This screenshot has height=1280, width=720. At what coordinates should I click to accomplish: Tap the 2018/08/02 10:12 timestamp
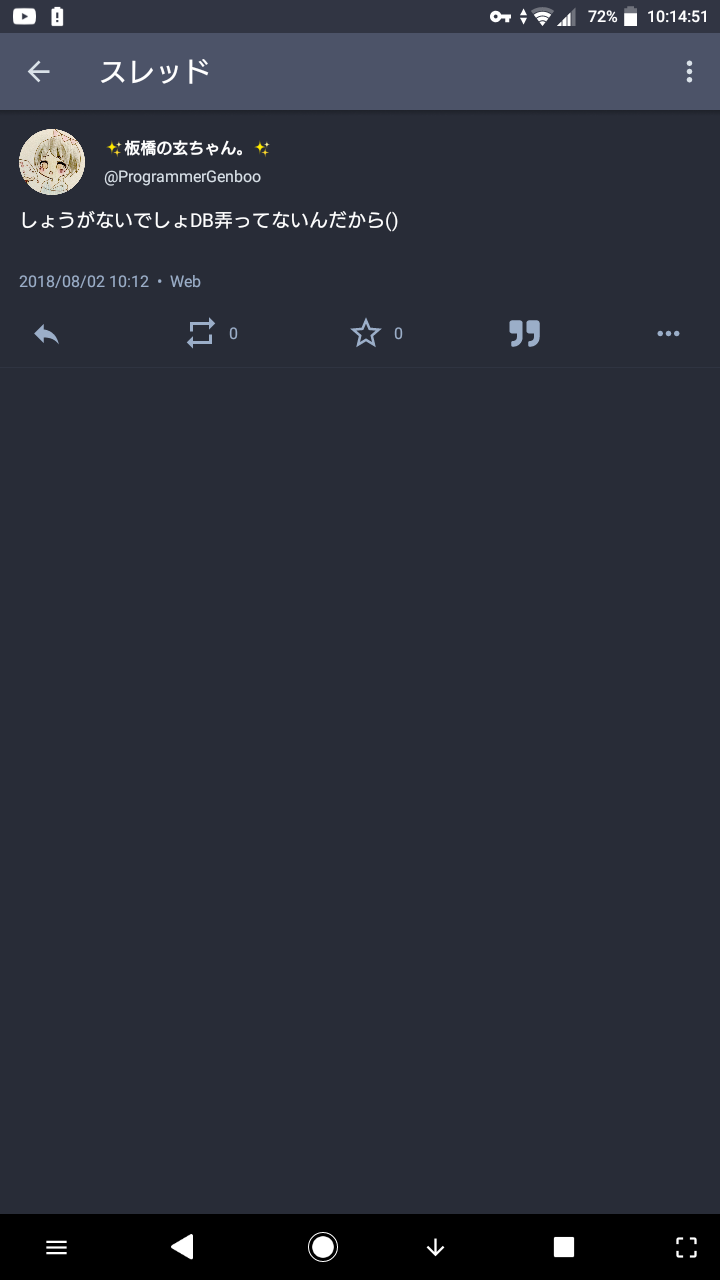pos(84,282)
